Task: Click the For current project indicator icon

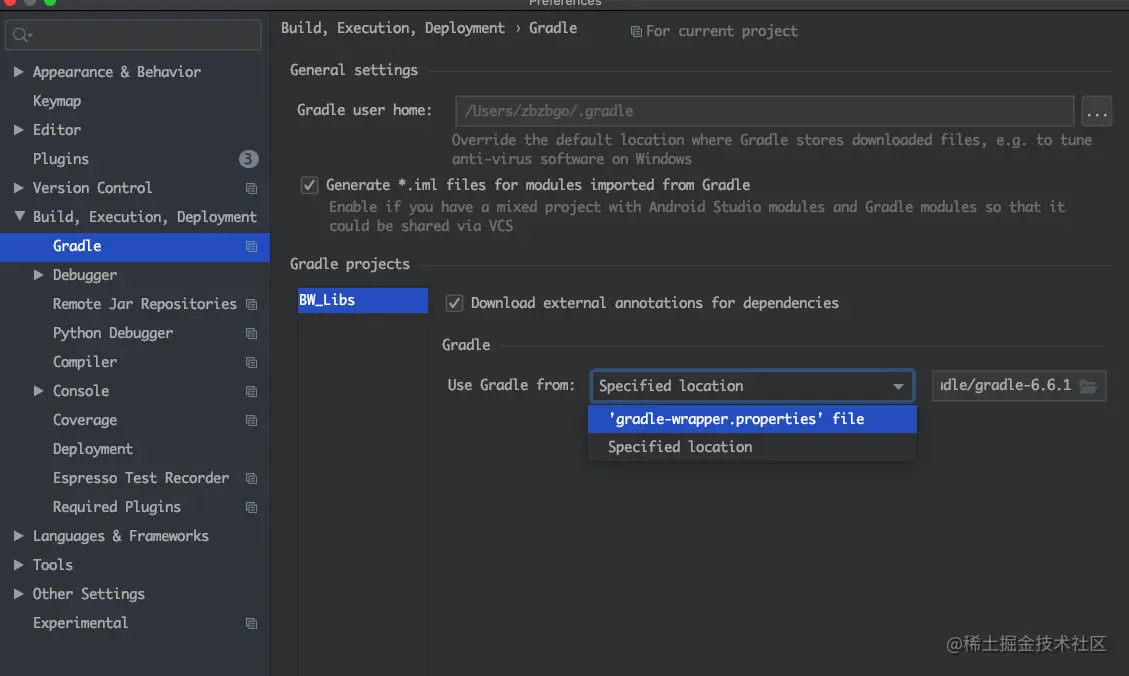Action: 636,32
